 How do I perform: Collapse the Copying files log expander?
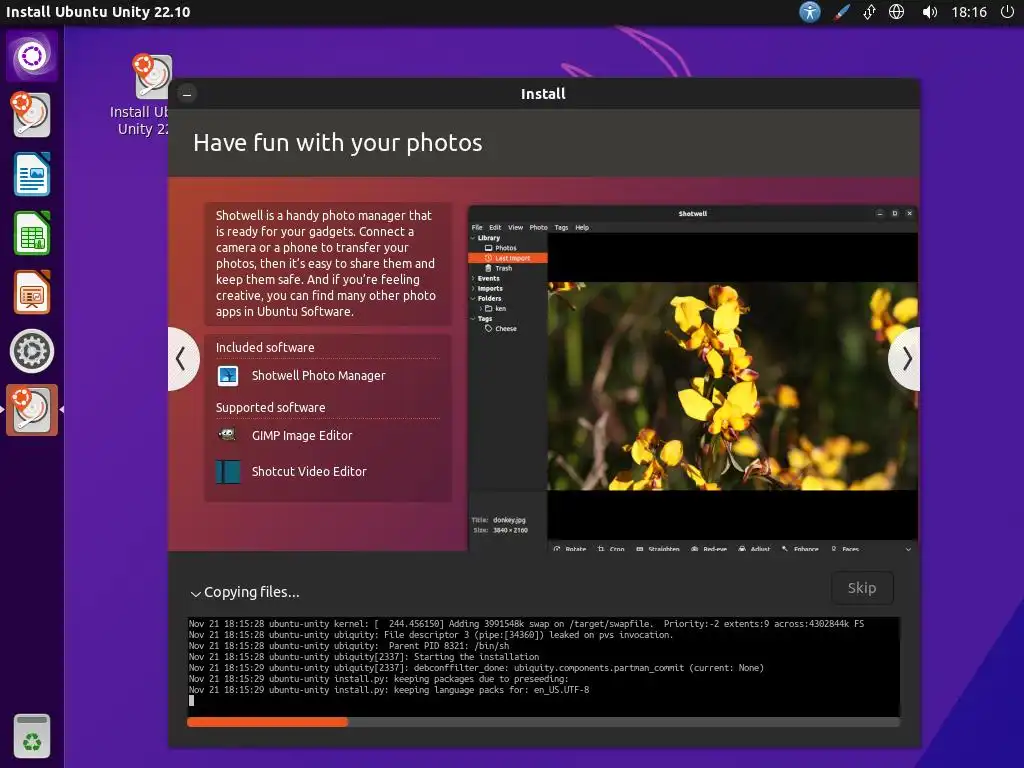(195, 593)
